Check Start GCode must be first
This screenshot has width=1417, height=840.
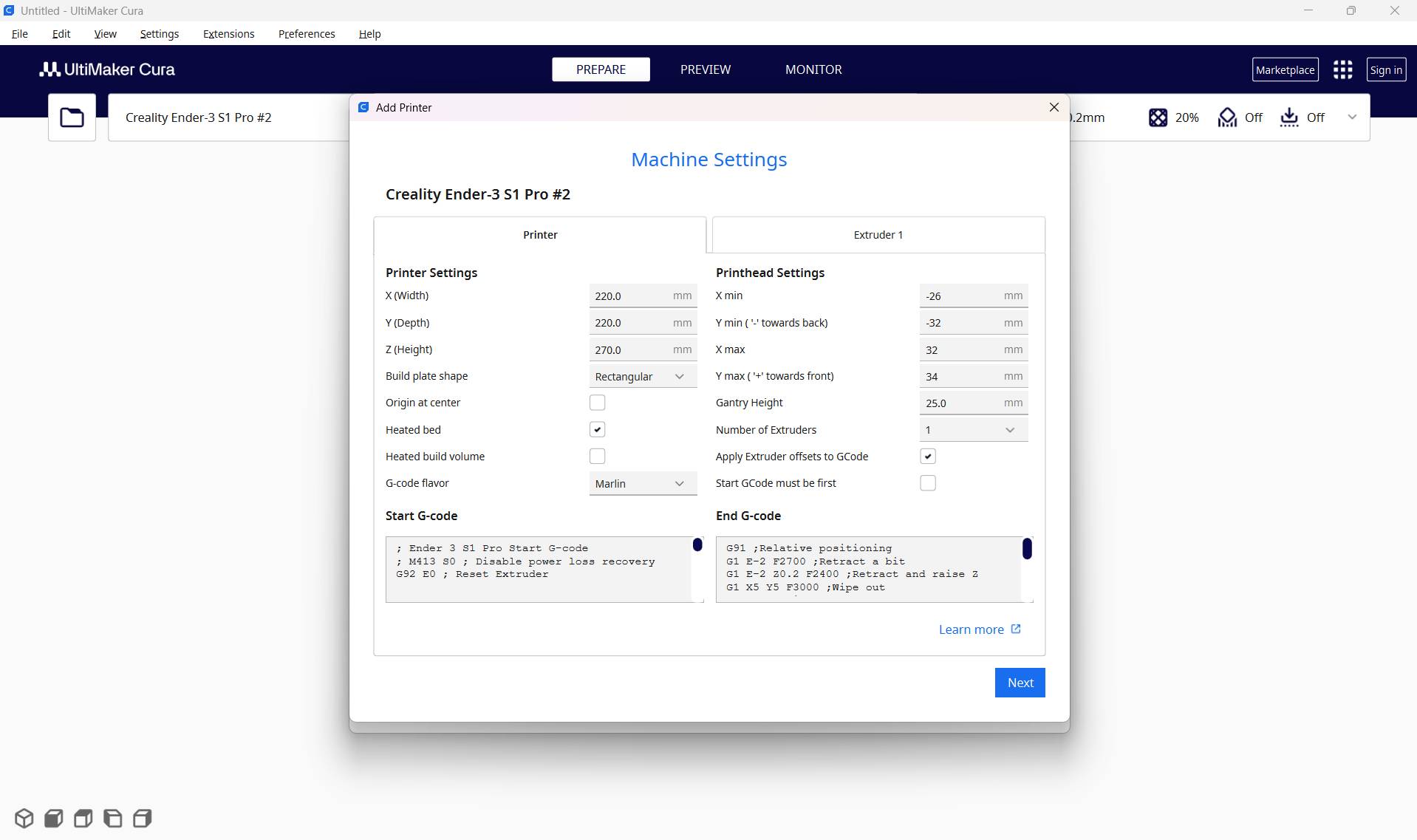pyautogui.click(x=928, y=483)
